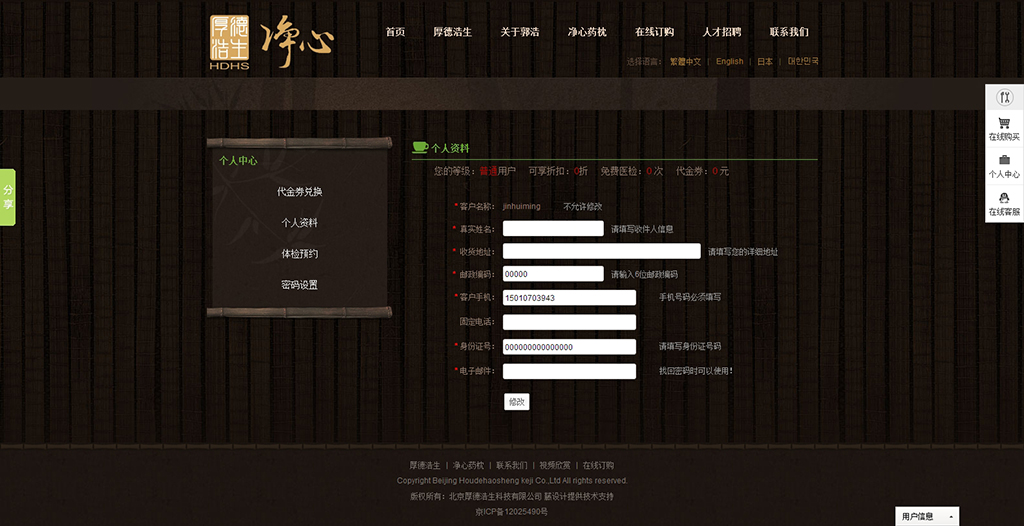Screen dimensions: 1024x526
Task: Open 体检预约 from the sidebar
Action: 299,254
